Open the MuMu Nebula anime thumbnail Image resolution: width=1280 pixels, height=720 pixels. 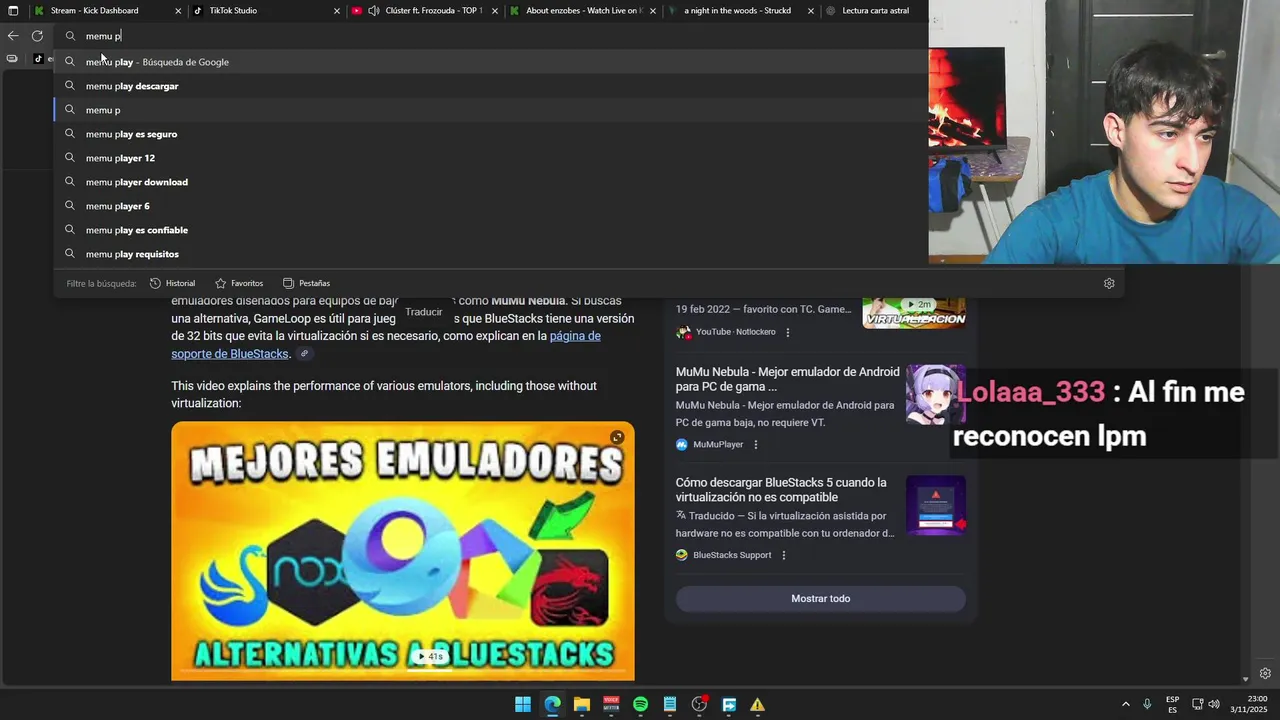[935, 394]
